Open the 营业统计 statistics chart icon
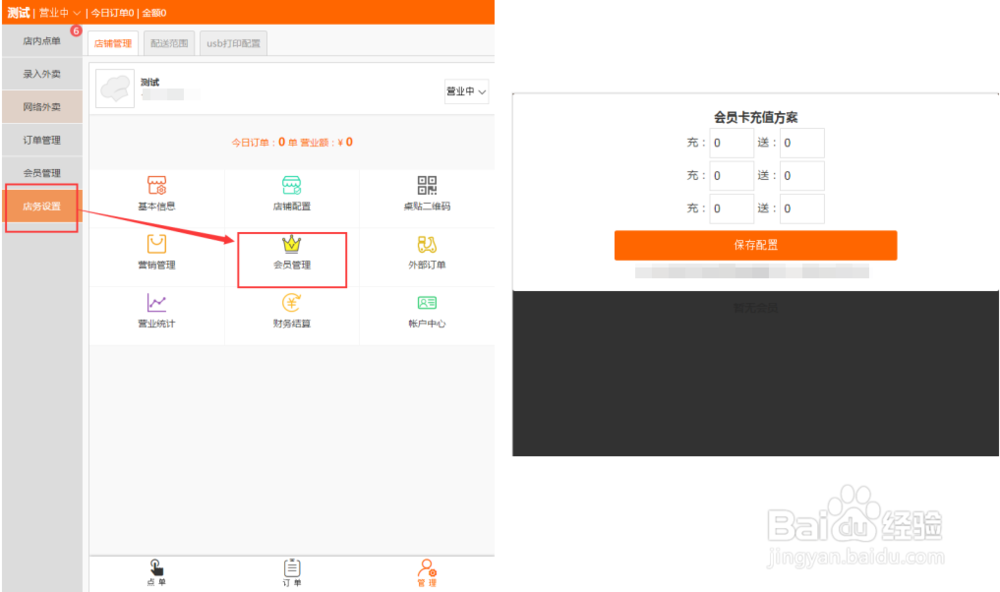Viewport: 1000px width, 592px height. [x=157, y=310]
